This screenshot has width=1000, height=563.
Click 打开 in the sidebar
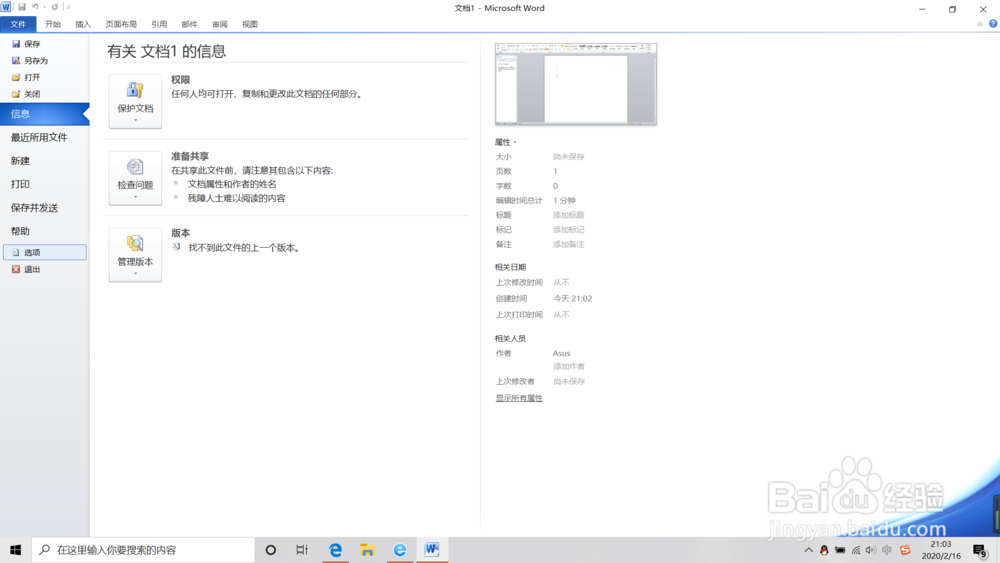click(26, 77)
